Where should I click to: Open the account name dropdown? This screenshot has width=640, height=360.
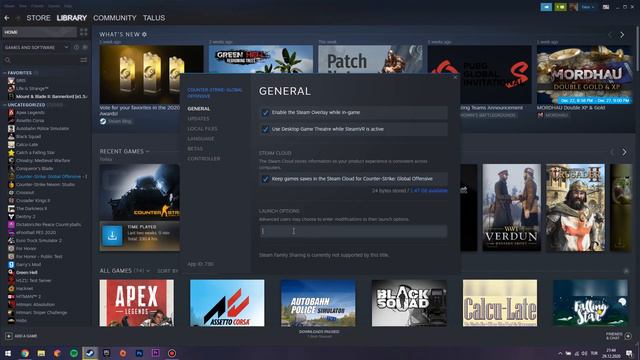pos(588,7)
